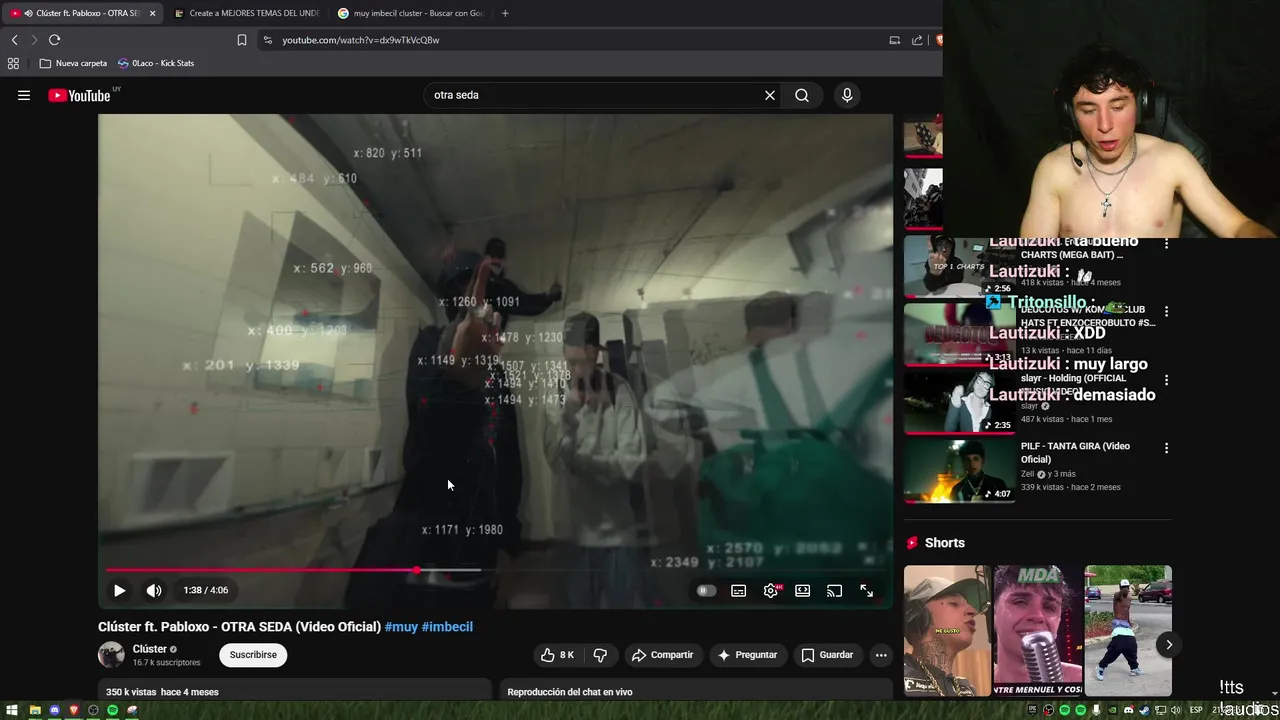
Task: Open options menu for slayr - Holding video
Action: [x=1166, y=380]
